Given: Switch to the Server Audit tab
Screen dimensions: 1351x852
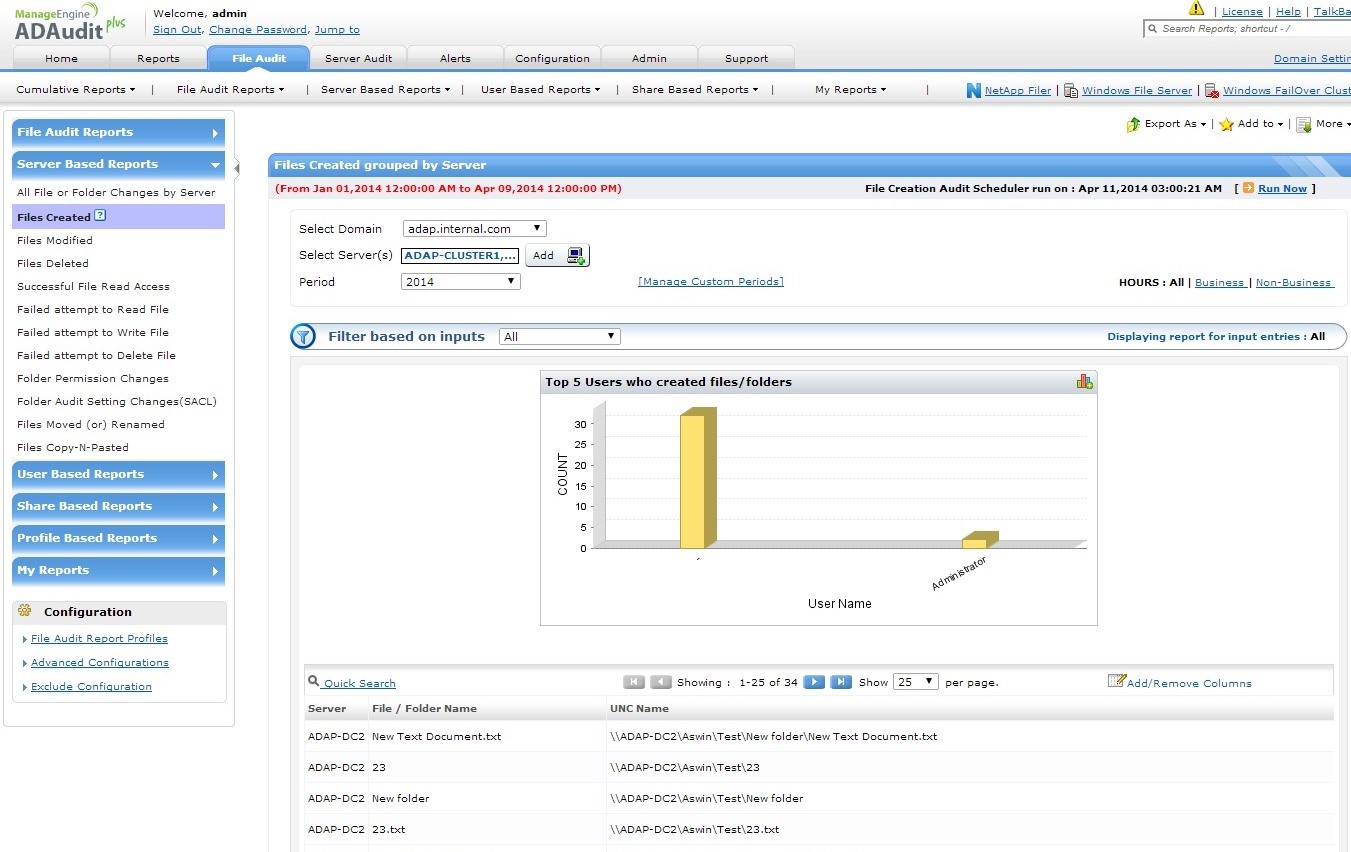Looking at the screenshot, I should pyautogui.click(x=358, y=58).
